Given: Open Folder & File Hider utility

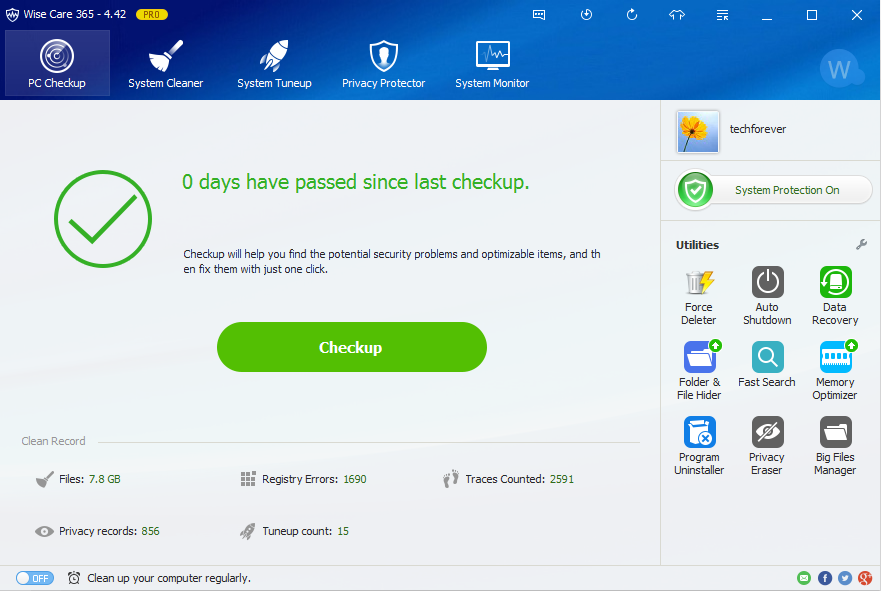Looking at the screenshot, I should click(x=698, y=371).
